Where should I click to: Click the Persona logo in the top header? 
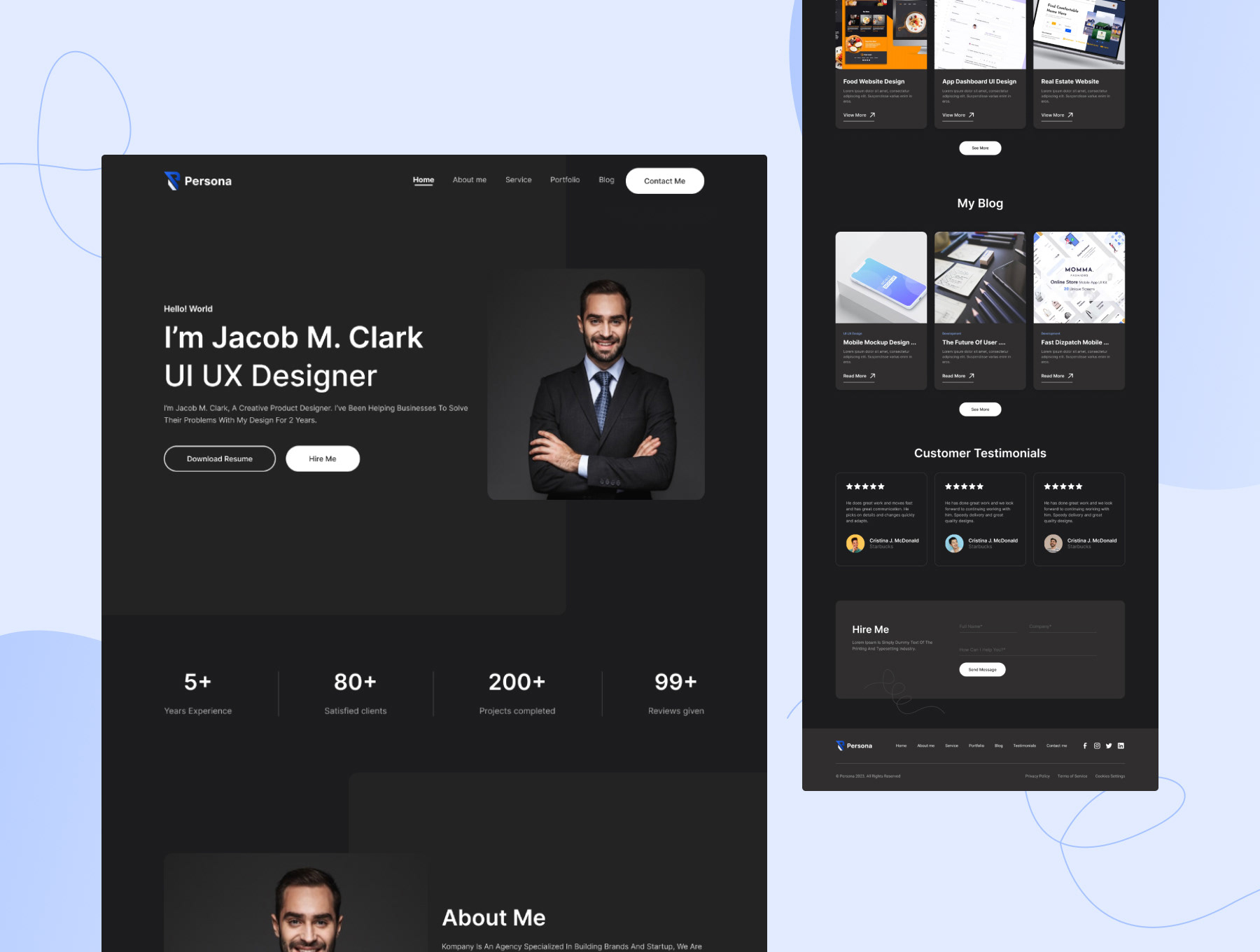198,181
